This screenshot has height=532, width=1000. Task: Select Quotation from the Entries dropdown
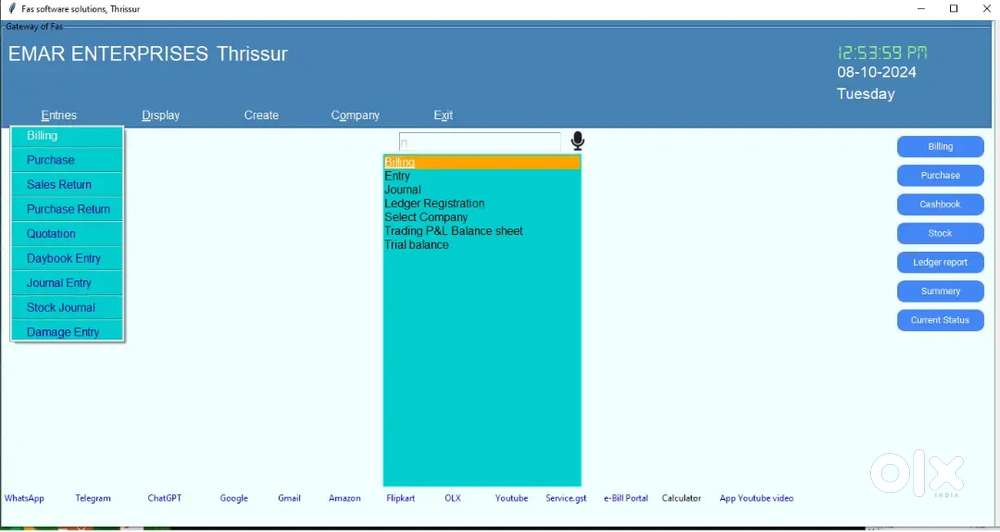(x=51, y=234)
